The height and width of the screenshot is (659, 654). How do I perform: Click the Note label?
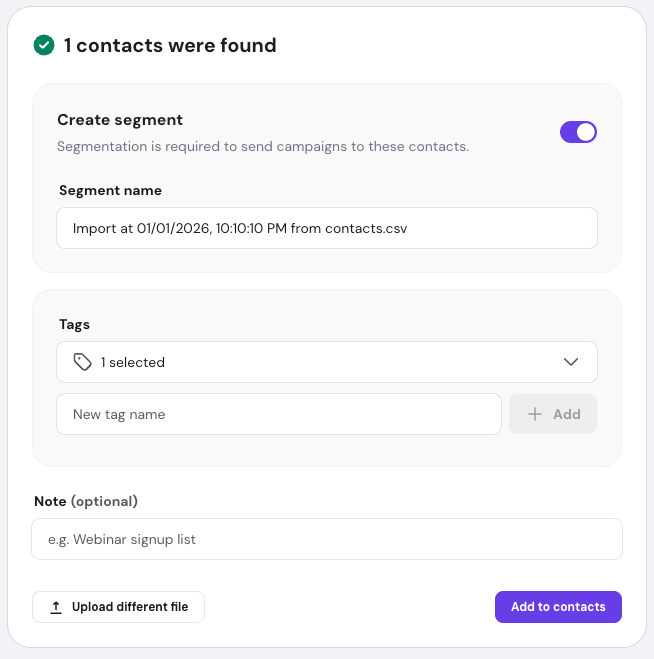point(50,501)
